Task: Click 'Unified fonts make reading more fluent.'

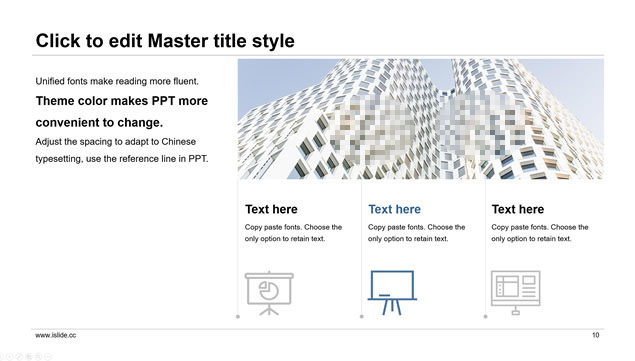Action: [x=117, y=81]
